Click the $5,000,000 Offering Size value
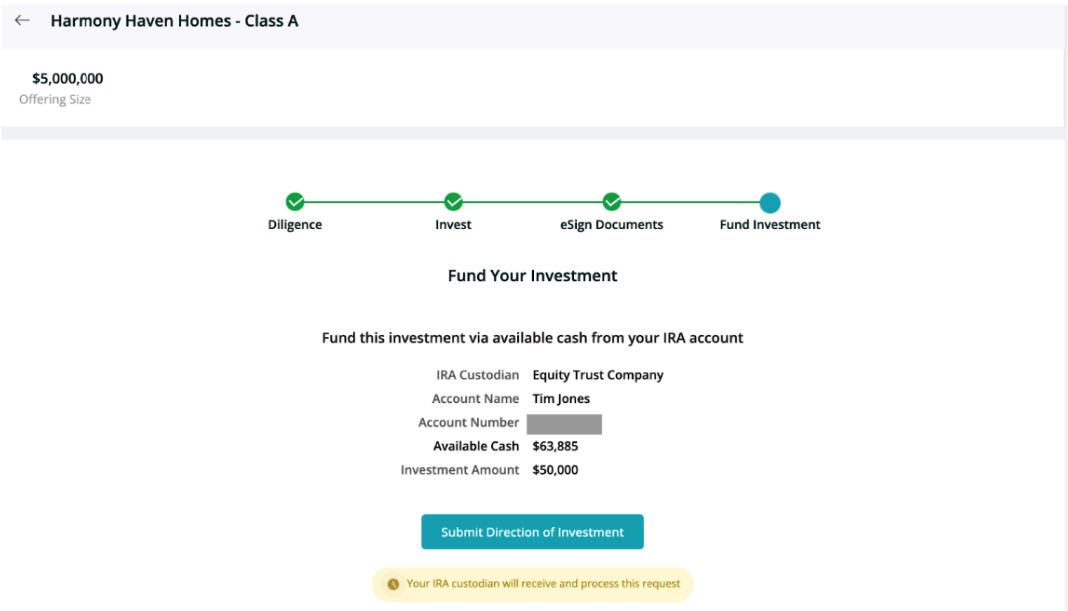 [x=66, y=77]
